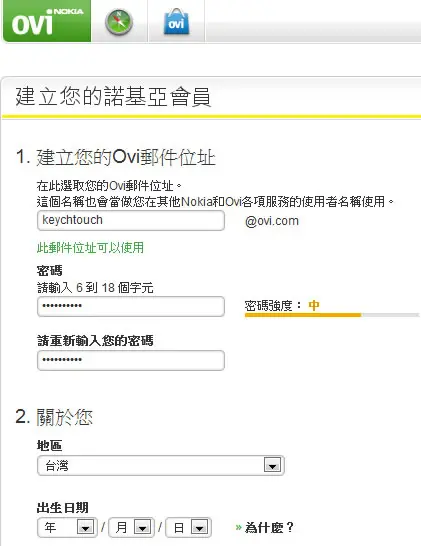The width and height of the screenshot is (421, 546).
Task: Click the 1. 建立您的Ovi郵件位址 section heading
Action: tap(116, 157)
